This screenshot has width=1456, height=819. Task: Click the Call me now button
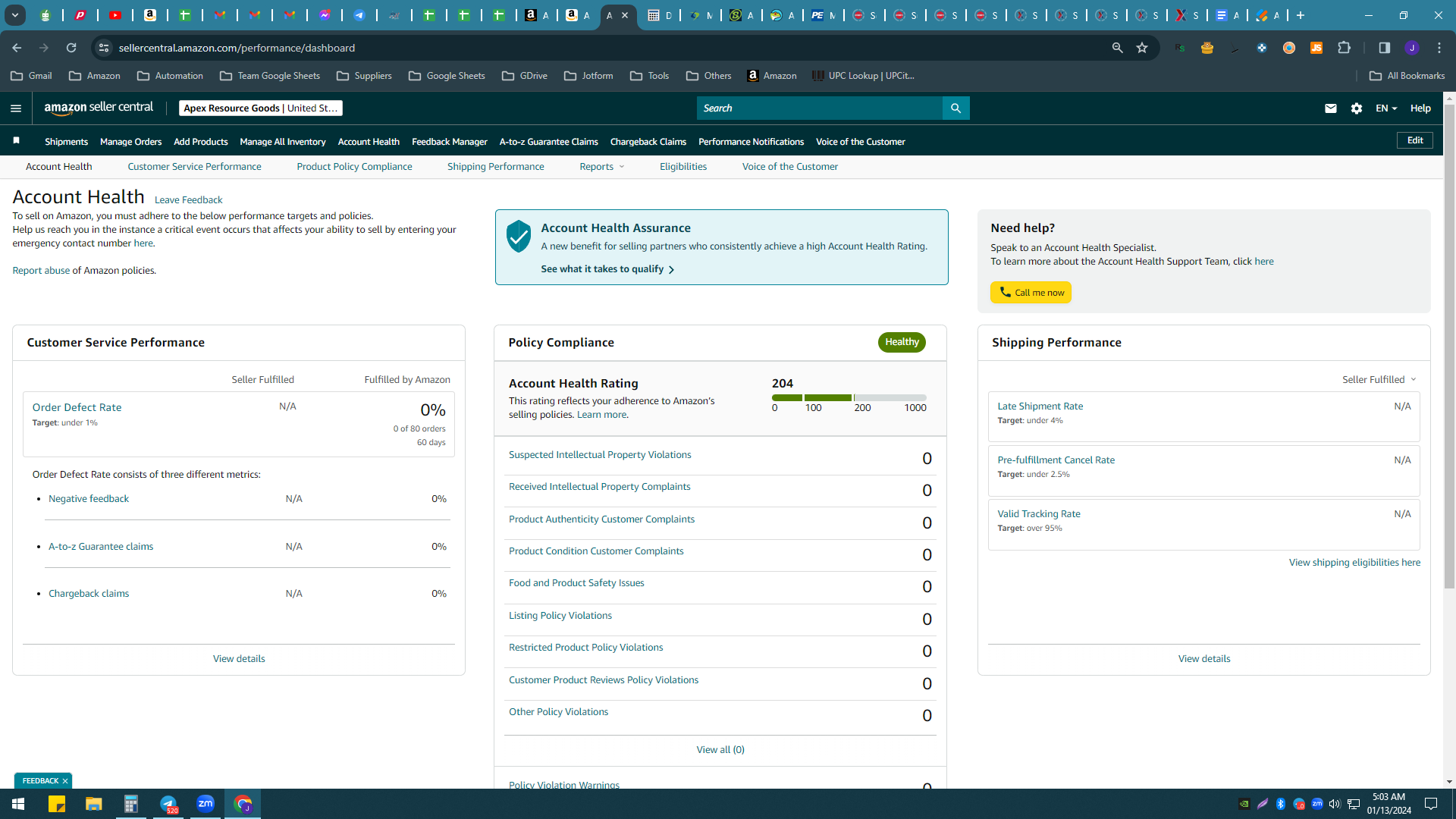click(x=1031, y=293)
